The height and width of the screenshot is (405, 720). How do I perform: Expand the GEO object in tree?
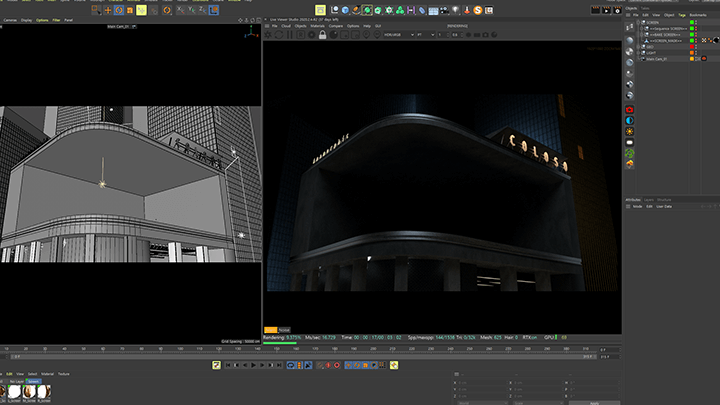point(638,47)
